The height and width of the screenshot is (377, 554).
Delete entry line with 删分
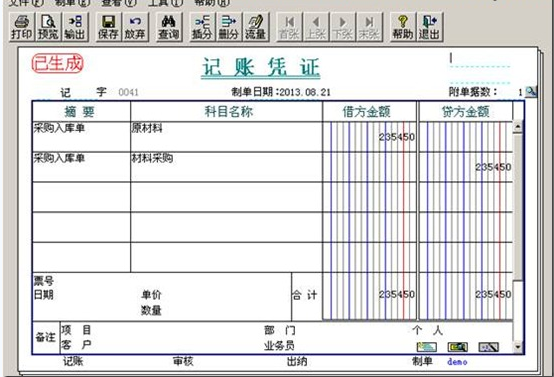[x=229, y=27]
